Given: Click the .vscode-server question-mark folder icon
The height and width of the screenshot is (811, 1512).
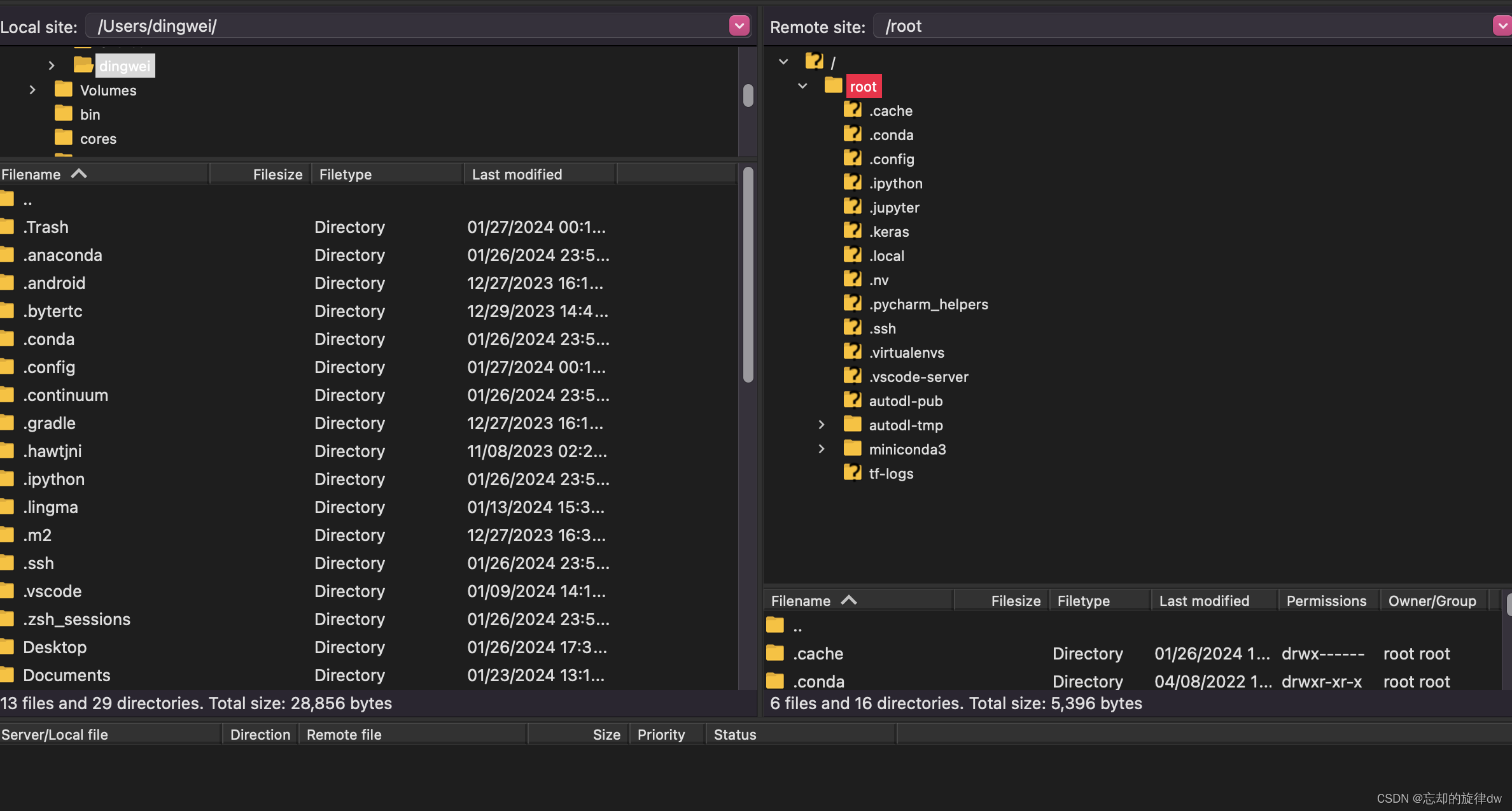Looking at the screenshot, I should pyautogui.click(x=852, y=376).
